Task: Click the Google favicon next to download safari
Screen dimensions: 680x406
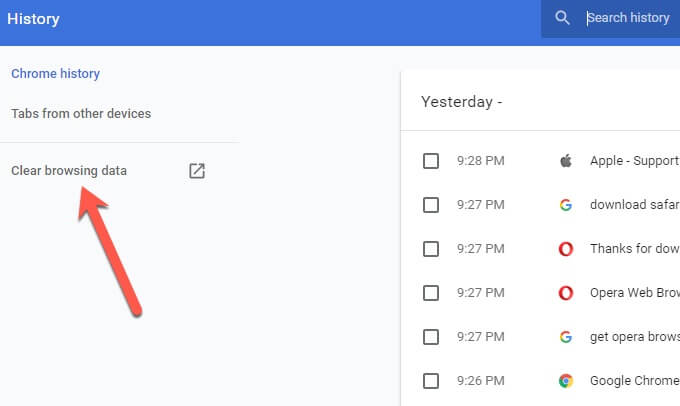Action: [566, 205]
